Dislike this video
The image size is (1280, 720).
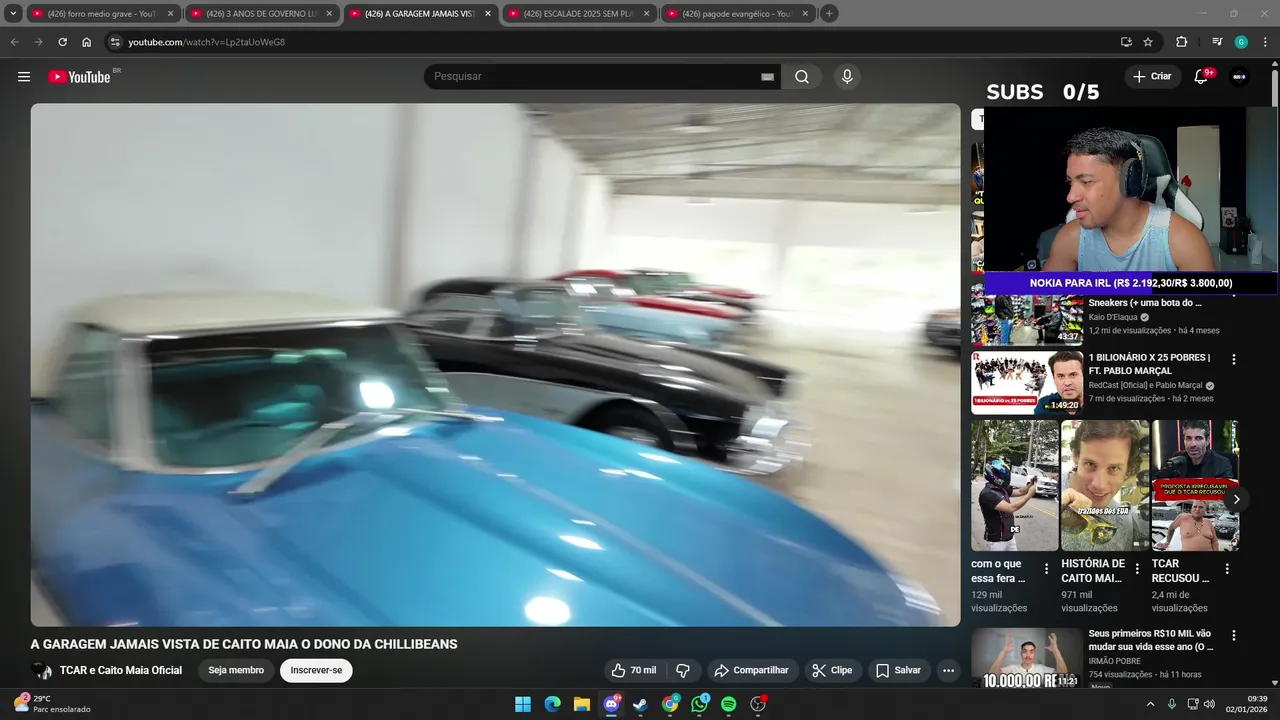[x=683, y=670]
